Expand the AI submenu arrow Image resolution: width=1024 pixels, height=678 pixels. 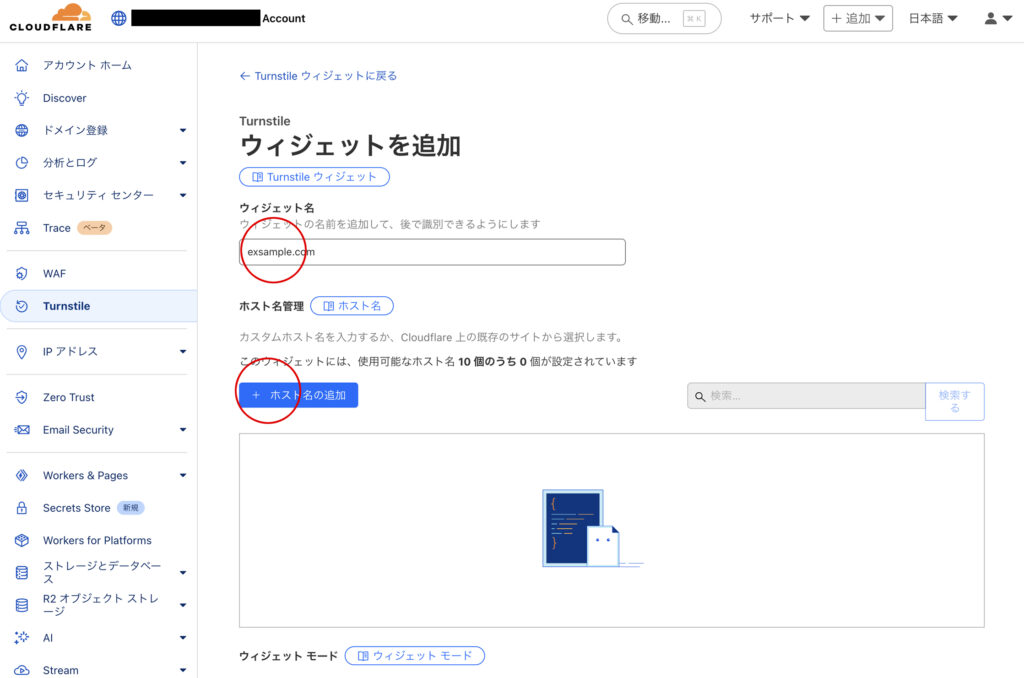click(183, 638)
